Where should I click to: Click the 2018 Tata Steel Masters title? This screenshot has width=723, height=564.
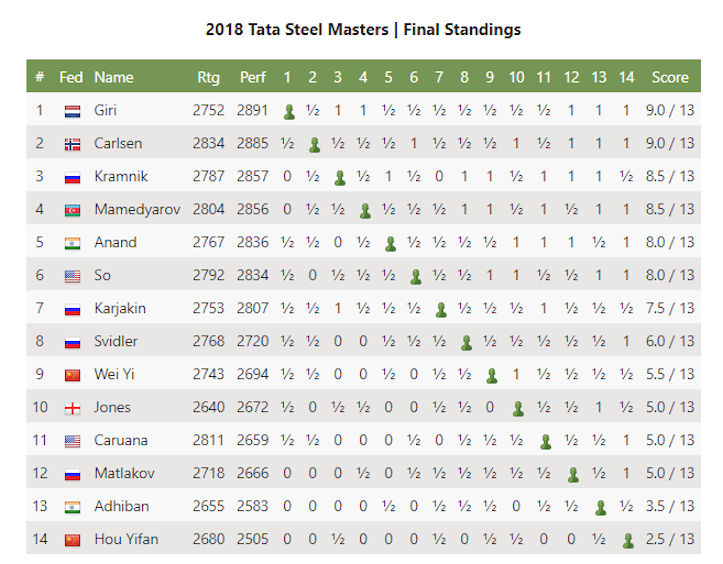pos(297,30)
